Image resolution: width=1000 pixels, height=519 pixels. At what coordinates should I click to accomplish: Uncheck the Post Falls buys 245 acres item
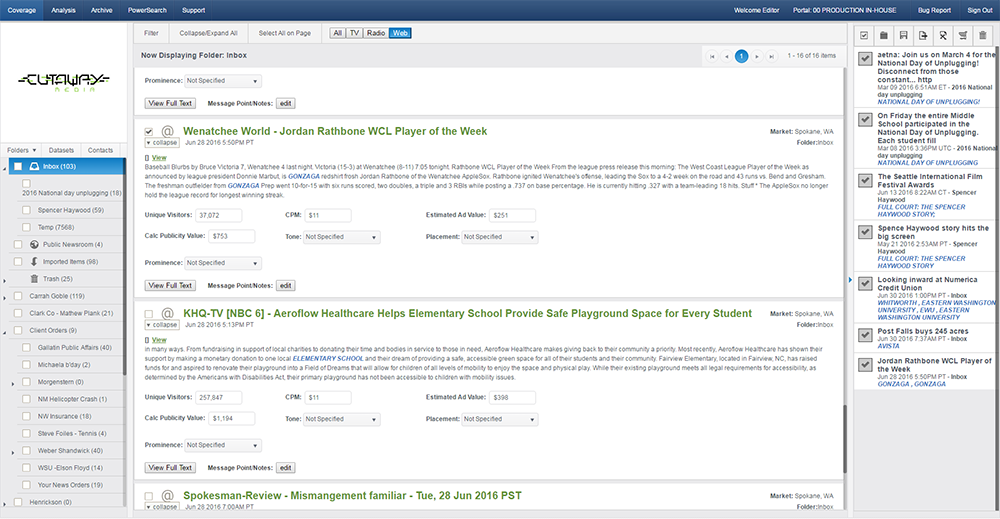865,335
